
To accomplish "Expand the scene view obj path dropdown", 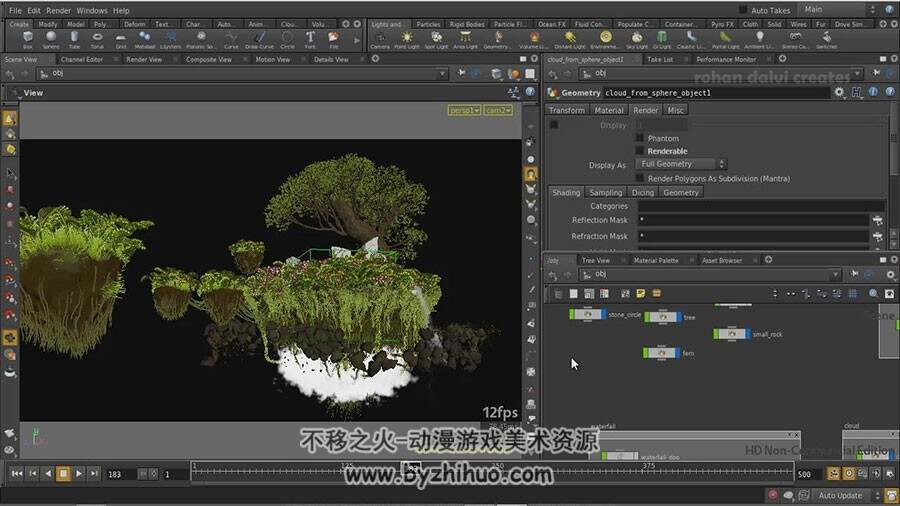I will (x=442, y=73).
